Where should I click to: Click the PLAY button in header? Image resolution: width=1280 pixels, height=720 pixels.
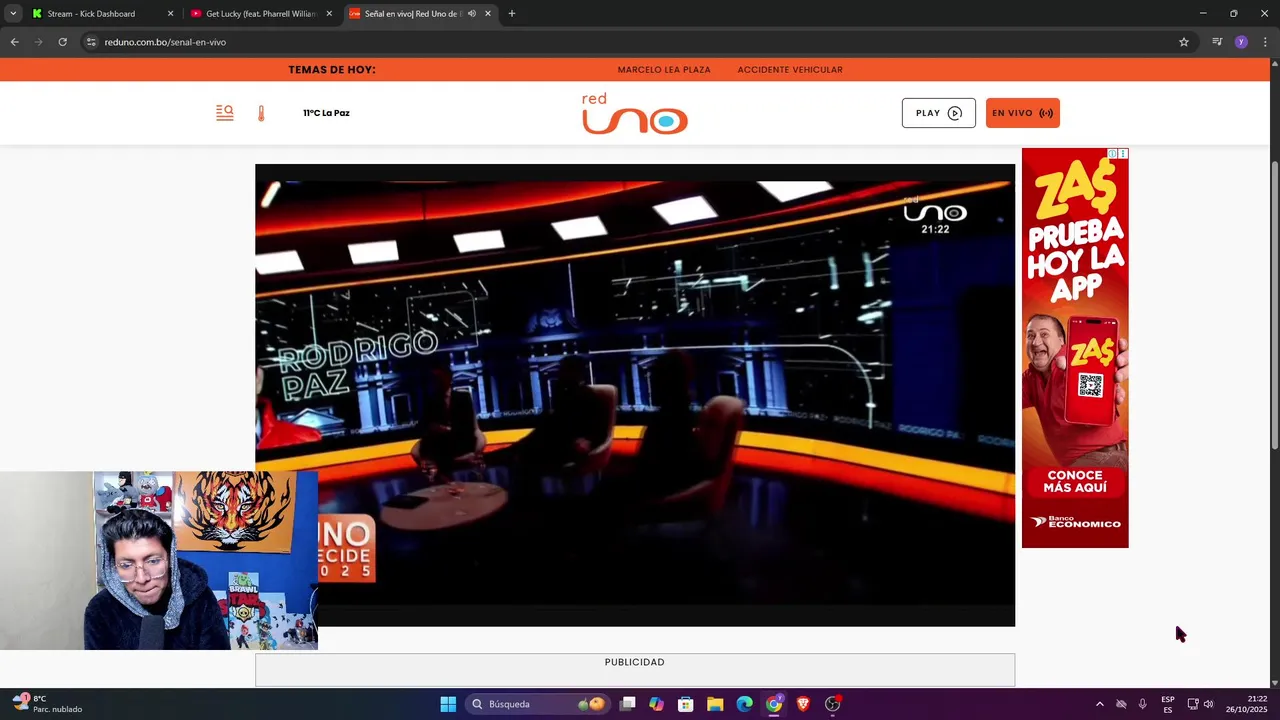coord(938,113)
